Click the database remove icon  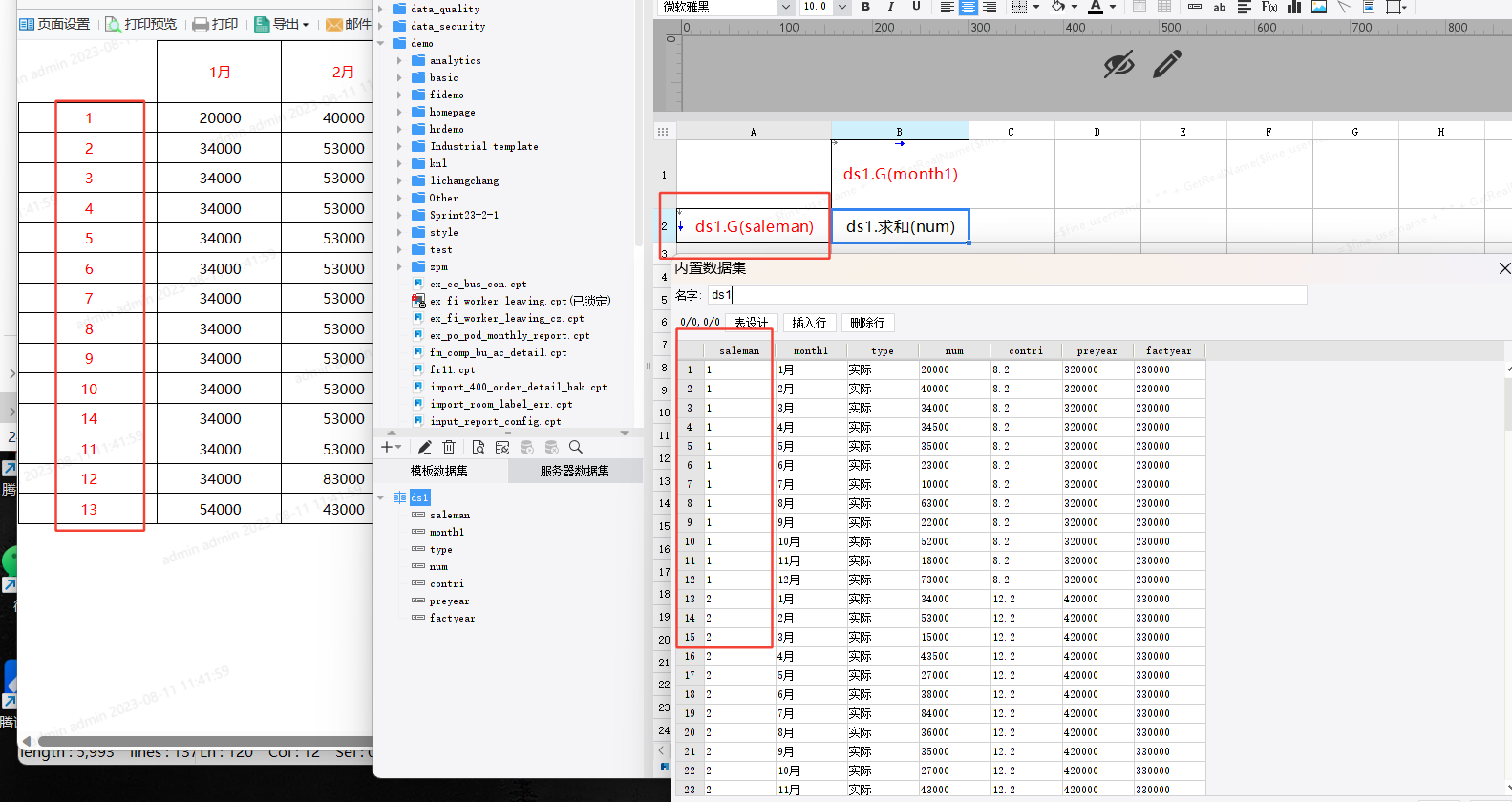(551, 447)
